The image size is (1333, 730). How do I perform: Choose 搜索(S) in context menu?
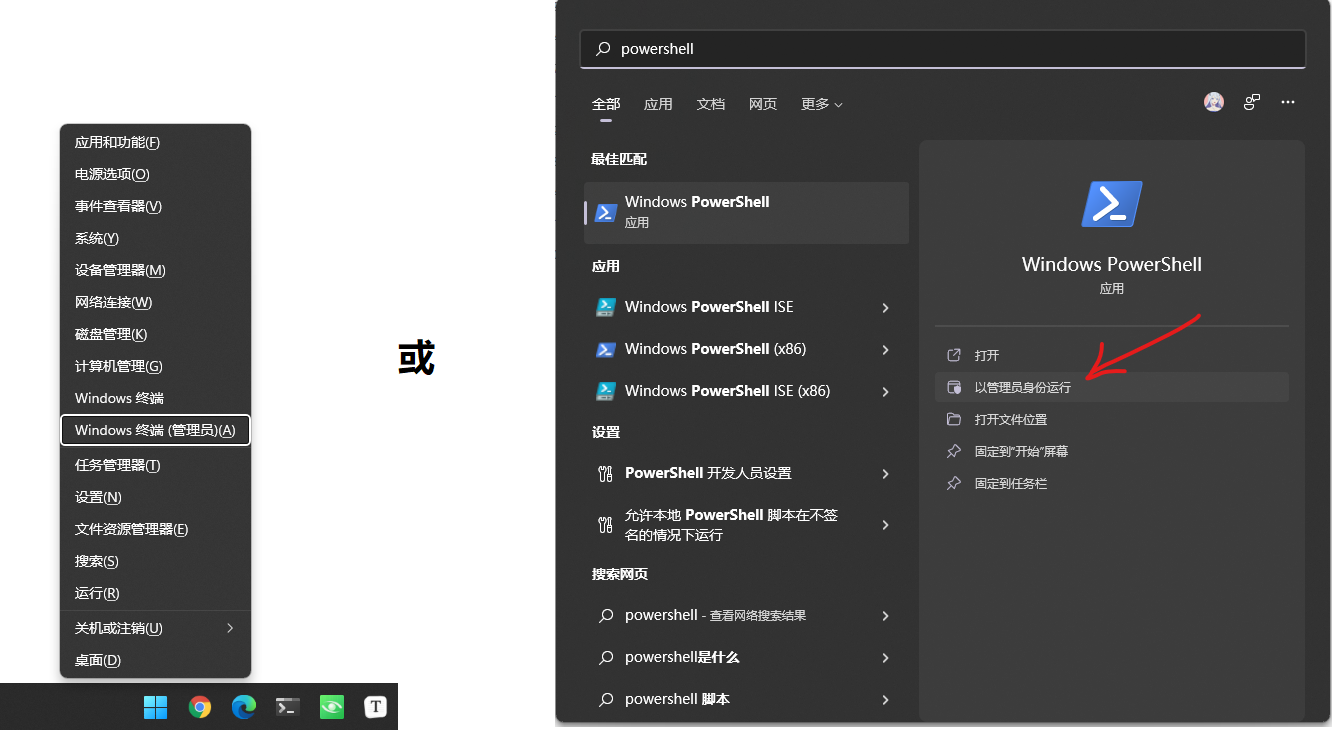coord(156,561)
